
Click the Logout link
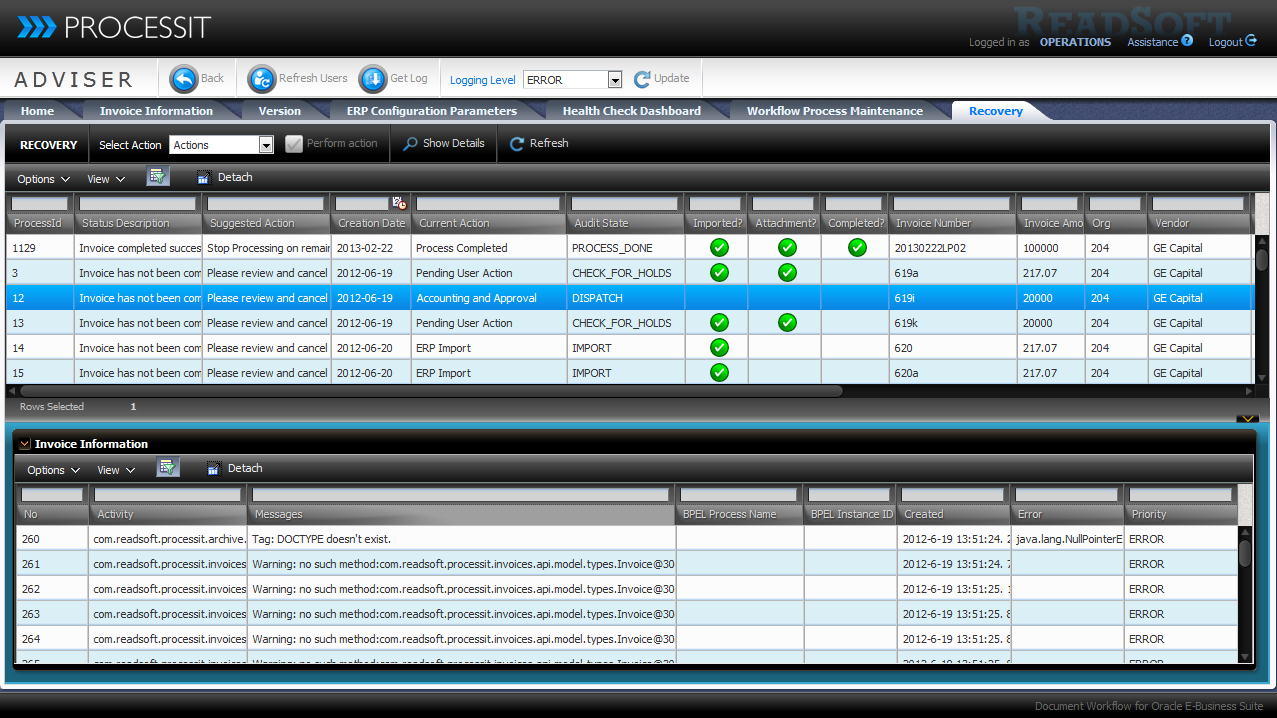tap(1231, 42)
